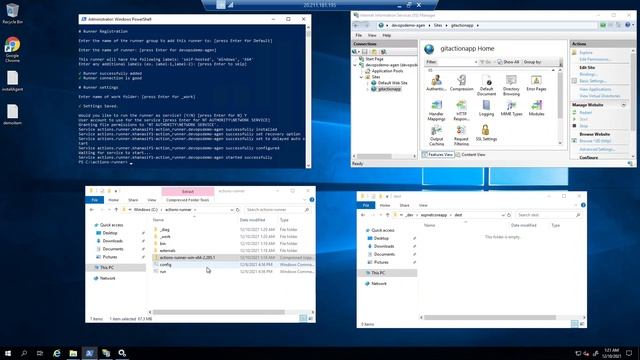Select the config file in actions-runner

[232, 265]
